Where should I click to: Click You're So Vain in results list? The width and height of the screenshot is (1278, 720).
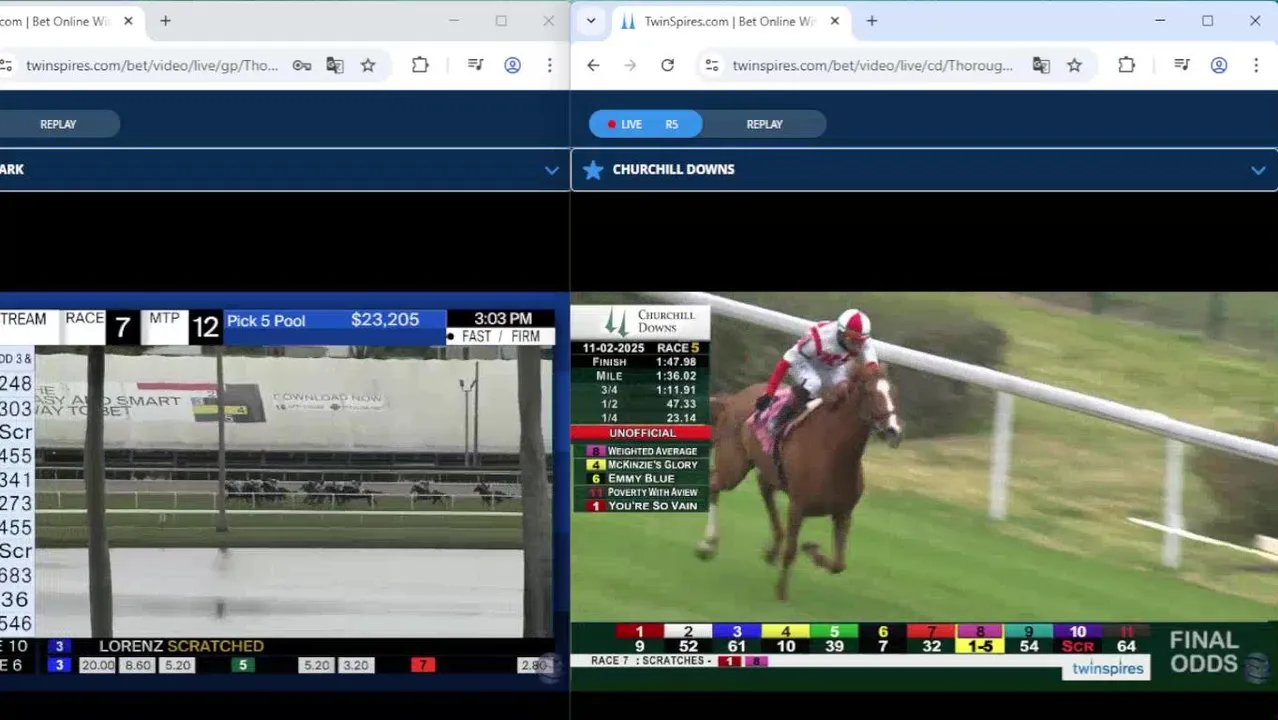tap(652, 506)
